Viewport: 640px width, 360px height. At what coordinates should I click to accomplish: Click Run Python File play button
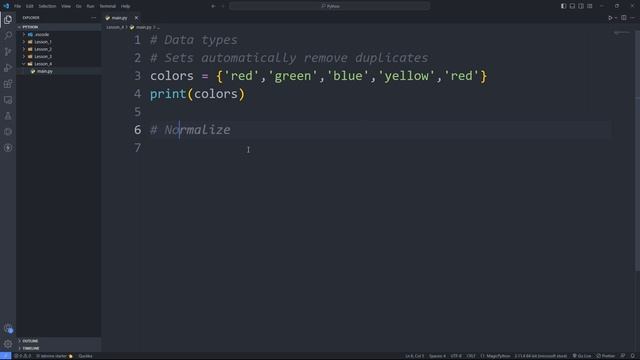click(610, 18)
